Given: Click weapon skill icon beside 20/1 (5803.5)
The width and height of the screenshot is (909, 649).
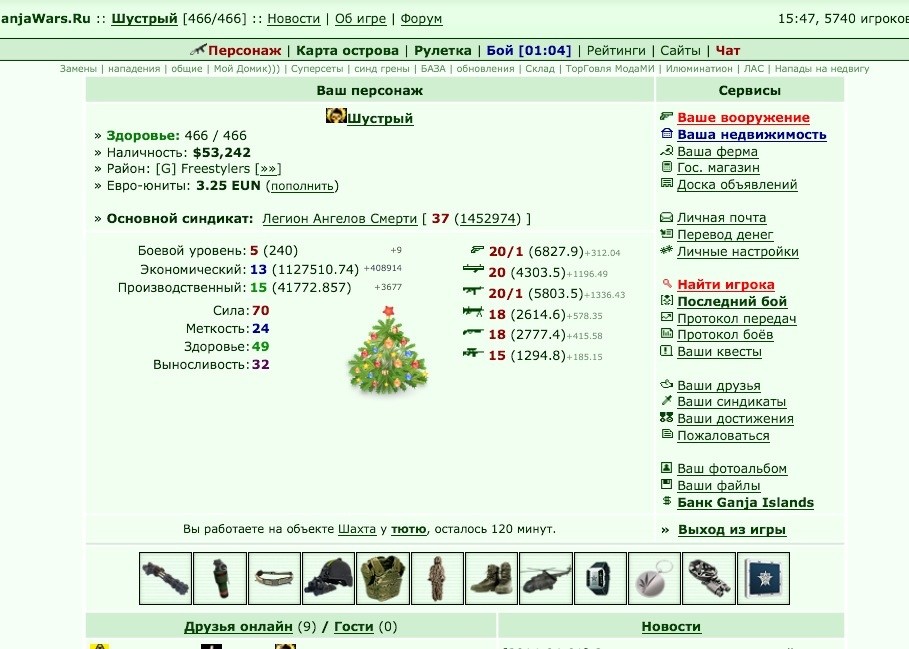Looking at the screenshot, I should click(473, 290).
